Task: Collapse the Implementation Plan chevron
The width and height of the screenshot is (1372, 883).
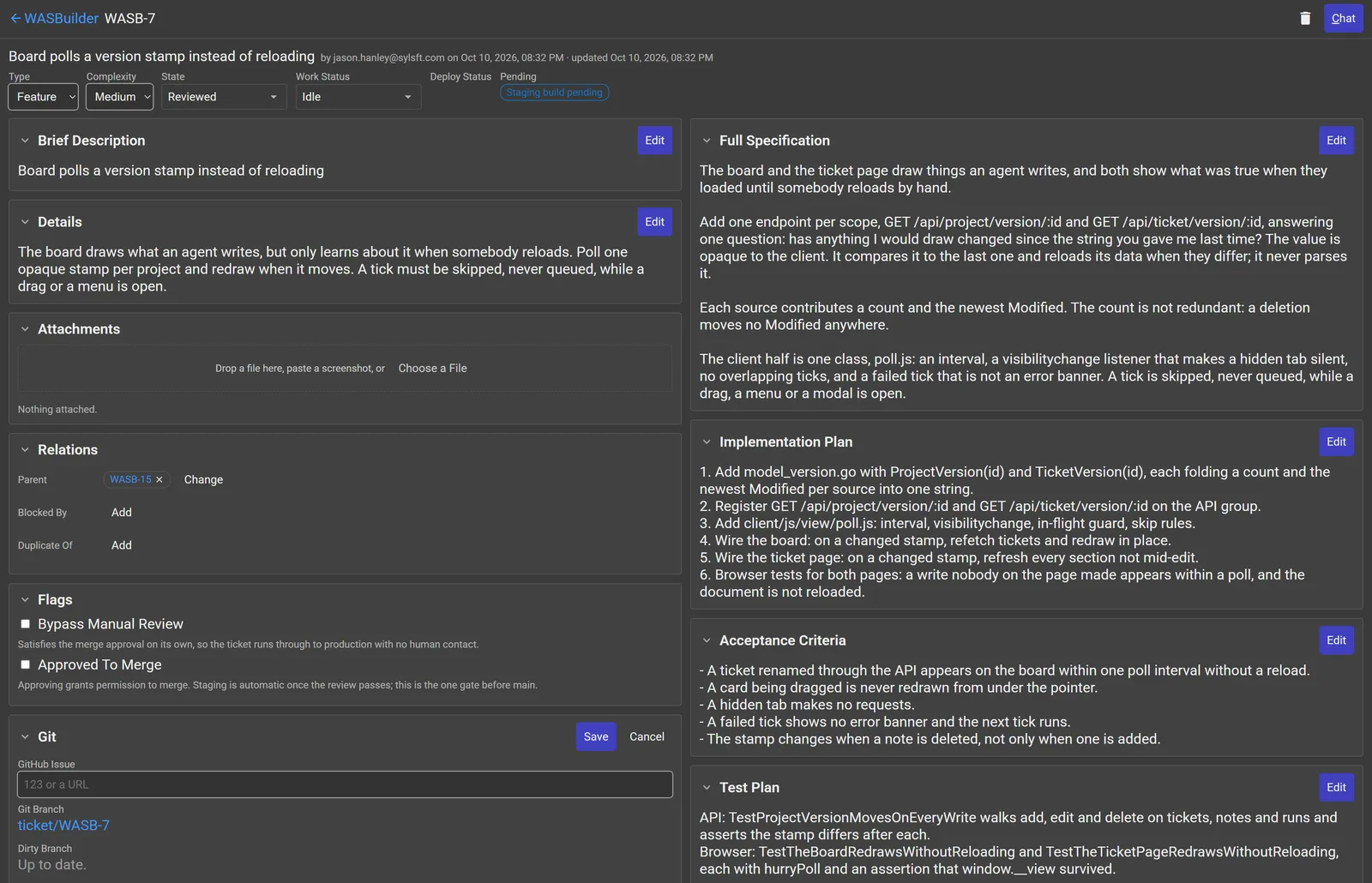Action: coord(707,442)
